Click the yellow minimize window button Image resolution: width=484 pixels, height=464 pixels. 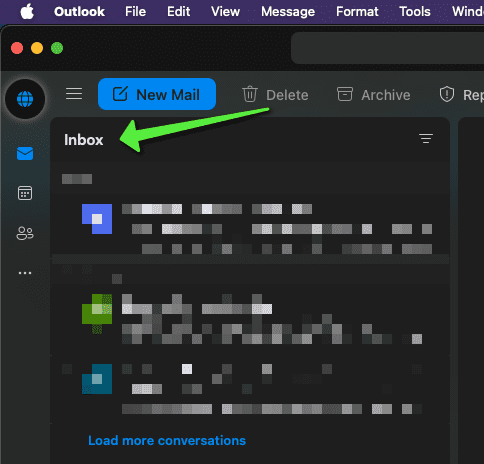(x=37, y=48)
